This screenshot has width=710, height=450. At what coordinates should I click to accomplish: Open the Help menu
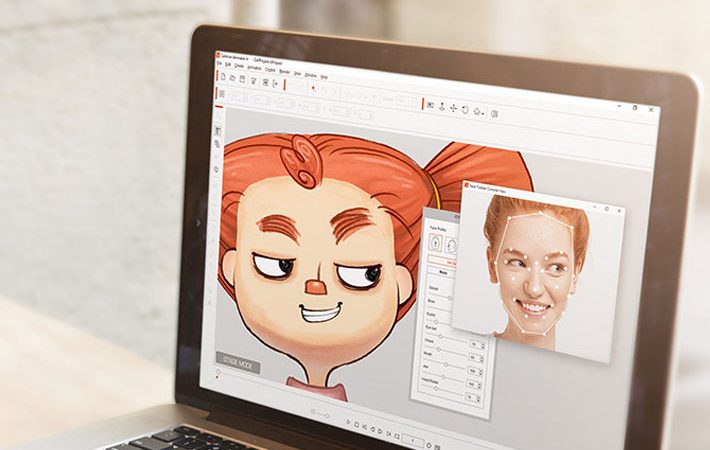324,77
